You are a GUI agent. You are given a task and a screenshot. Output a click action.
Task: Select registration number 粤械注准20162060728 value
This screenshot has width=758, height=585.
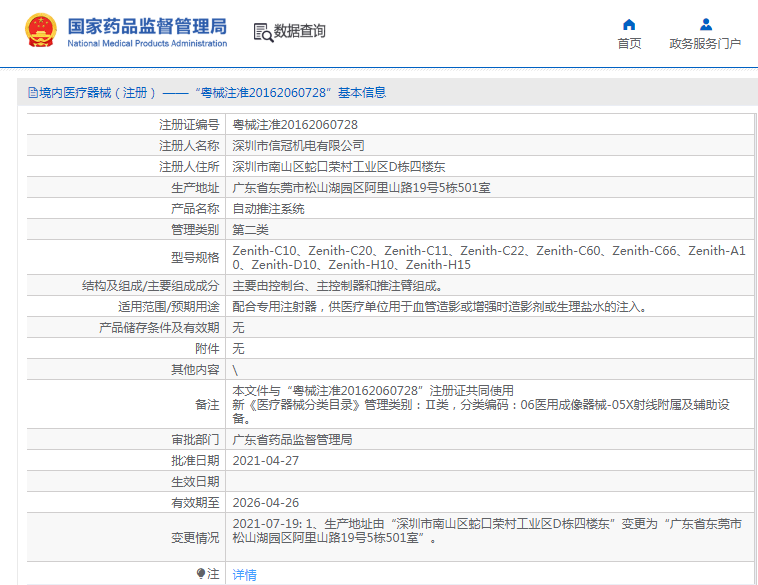(x=295, y=125)
